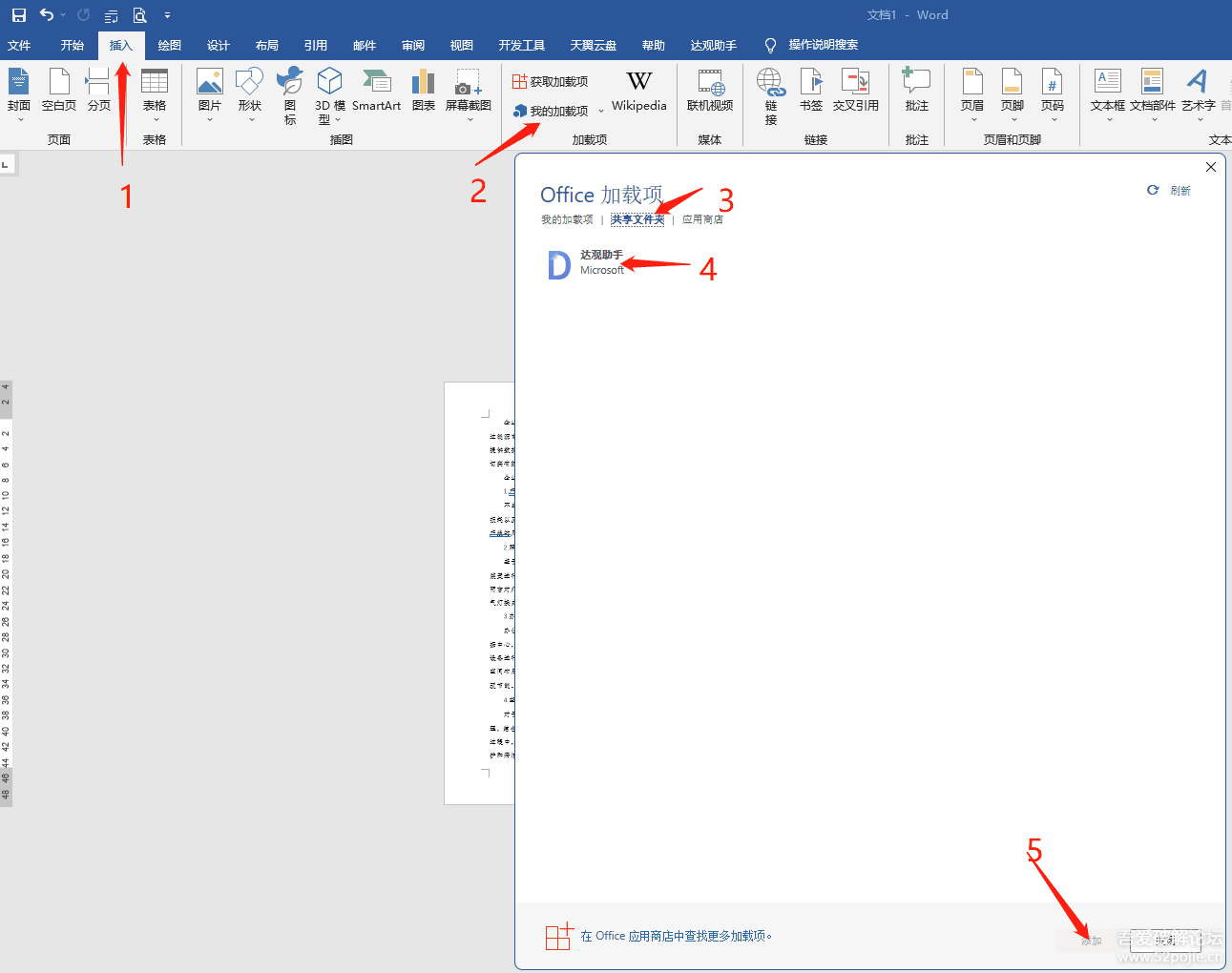Switch to the Design (设计) tab
The height and width of the screenshot is (973, 1232).
click(x=219, y=46)
